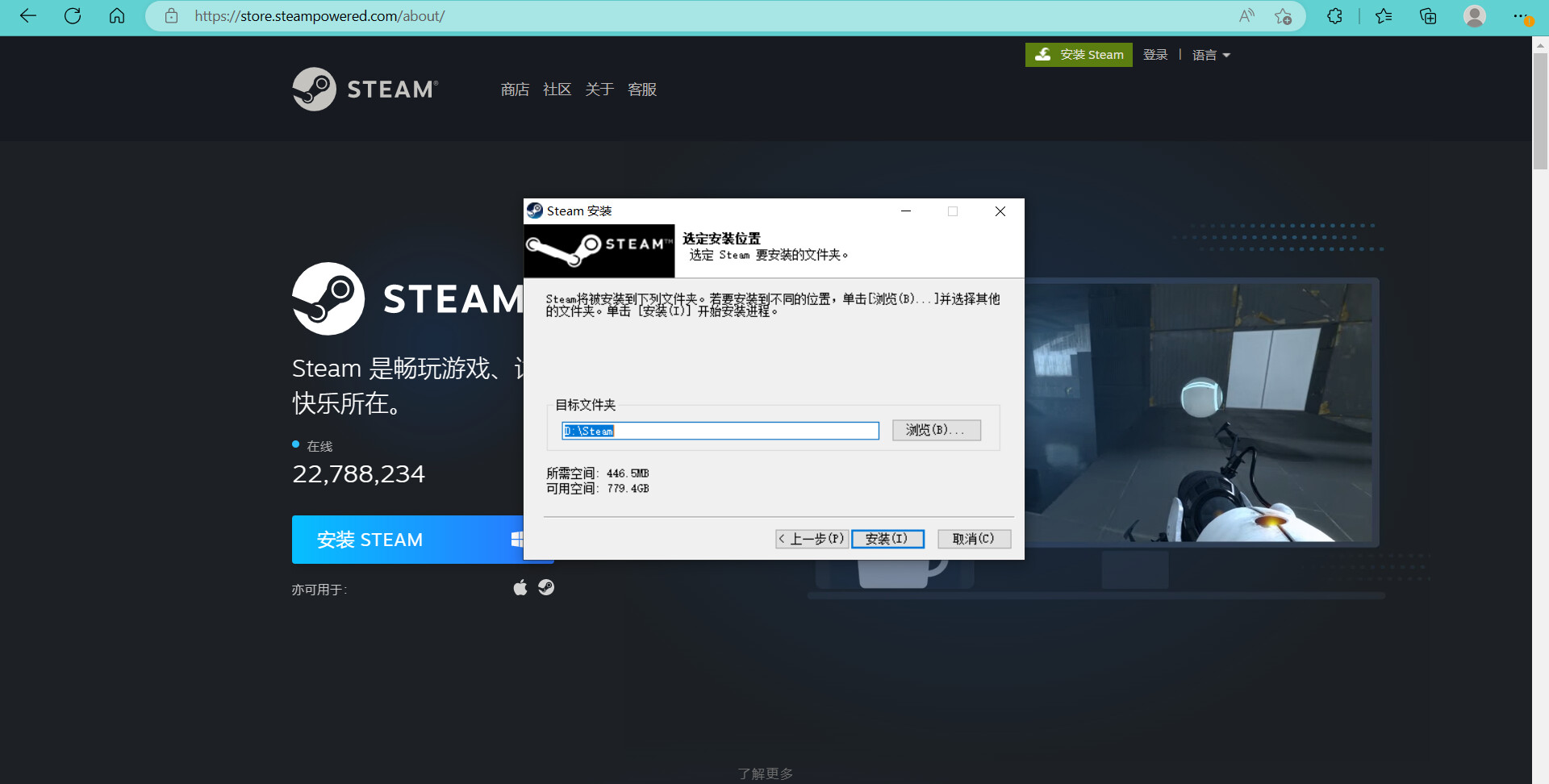Click the 所需空间: 446.5MB text
This screenshot has width=1549, height=784.
pos(598,473)
